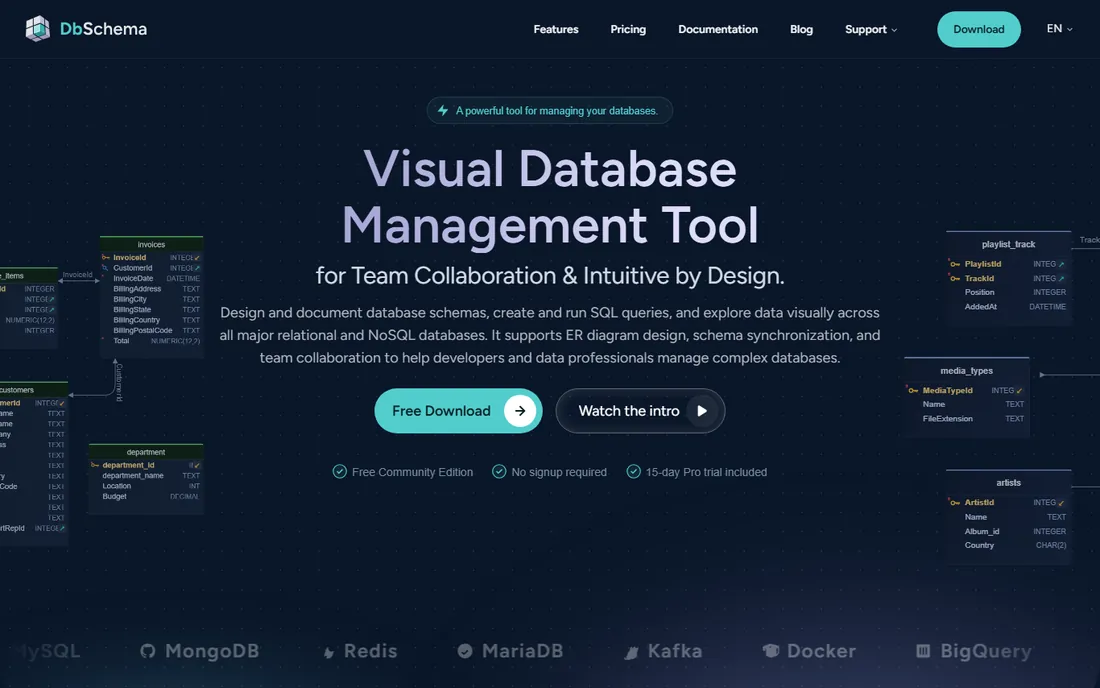Image resolution: width=1100 pixels, height=688 pixels.
Task: Open the EN language selector
Action: coord(1059,29)
